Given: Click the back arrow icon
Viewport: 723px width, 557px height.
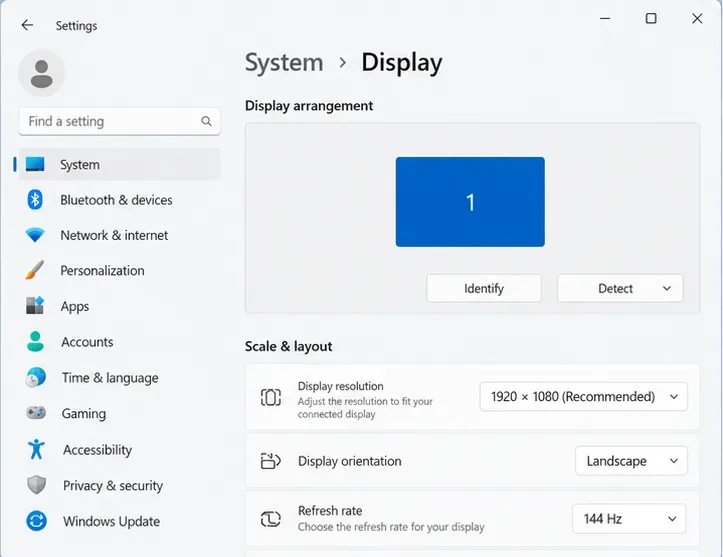Looking at the screenshot, I should 27,25.
